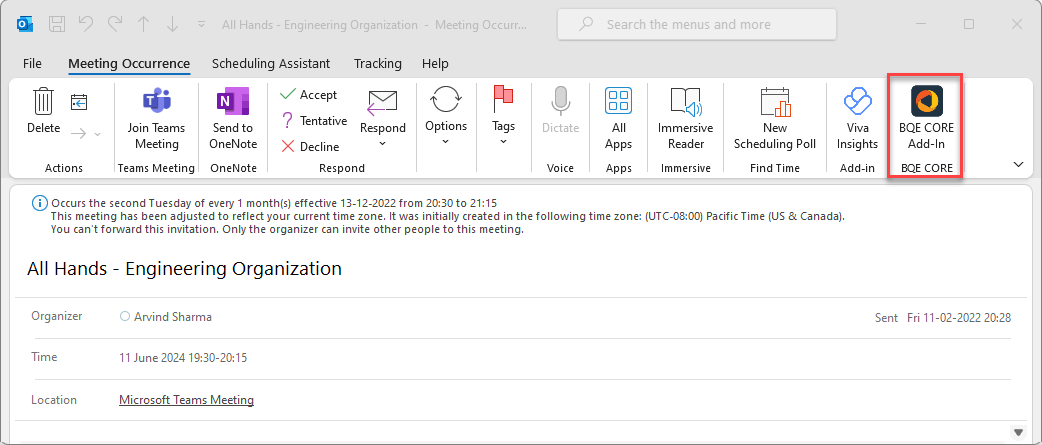Create a New Scheduling Poll
1042x445 pixels.
(x=775, y=120)
